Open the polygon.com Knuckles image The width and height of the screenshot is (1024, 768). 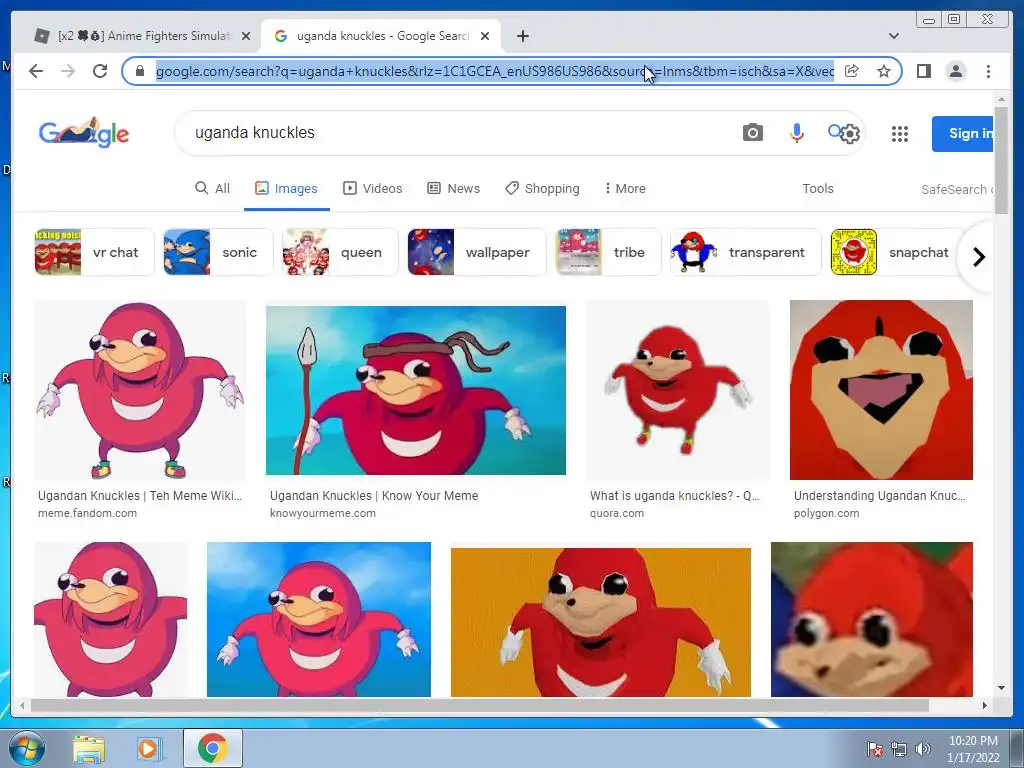coord(881,390)
